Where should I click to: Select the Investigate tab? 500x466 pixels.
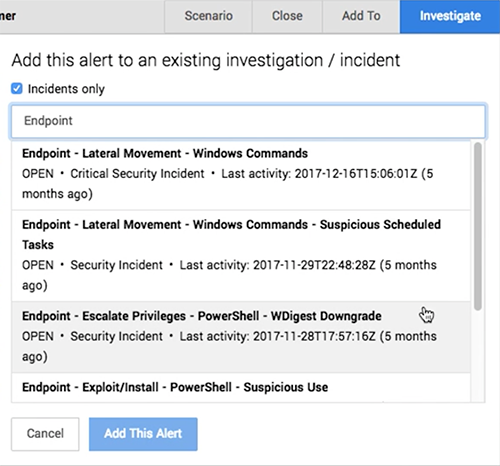click(x=450, y=16)
